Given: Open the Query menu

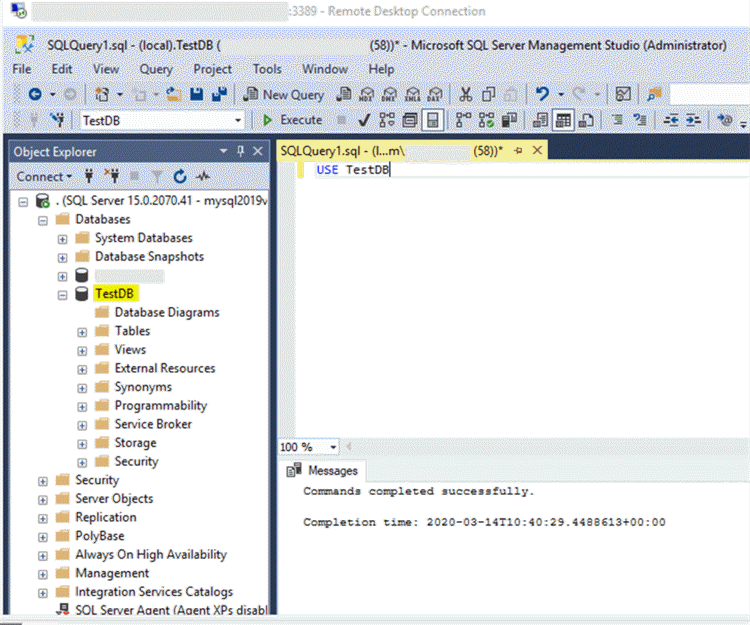Looking at the screenshot, I should [x=155, y=69].
